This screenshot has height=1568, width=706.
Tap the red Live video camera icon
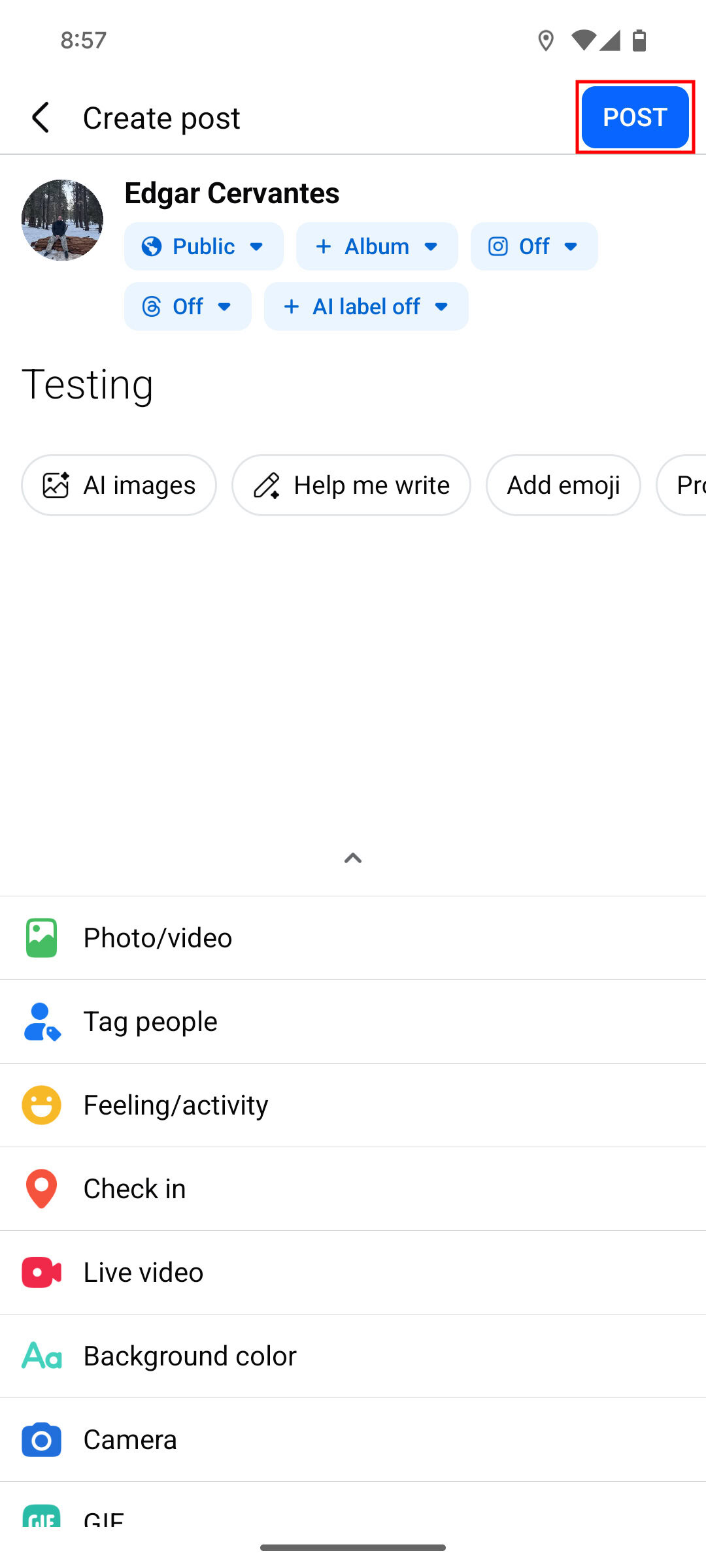coord(41,1272)
